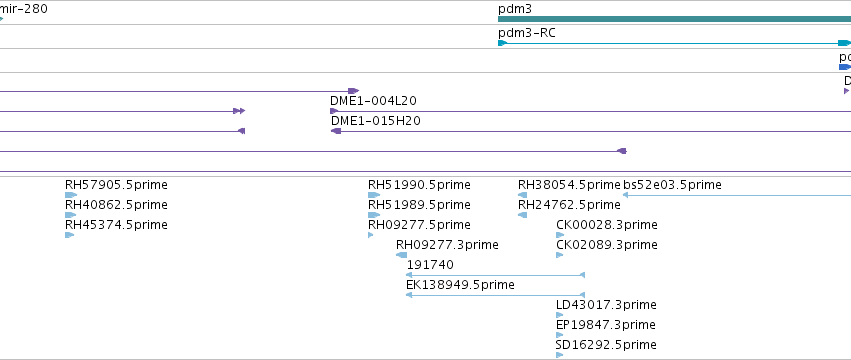Click the pdm3-RC transcript line
Image resolution: width=851 pixels, height=360 pixels.
673,43
